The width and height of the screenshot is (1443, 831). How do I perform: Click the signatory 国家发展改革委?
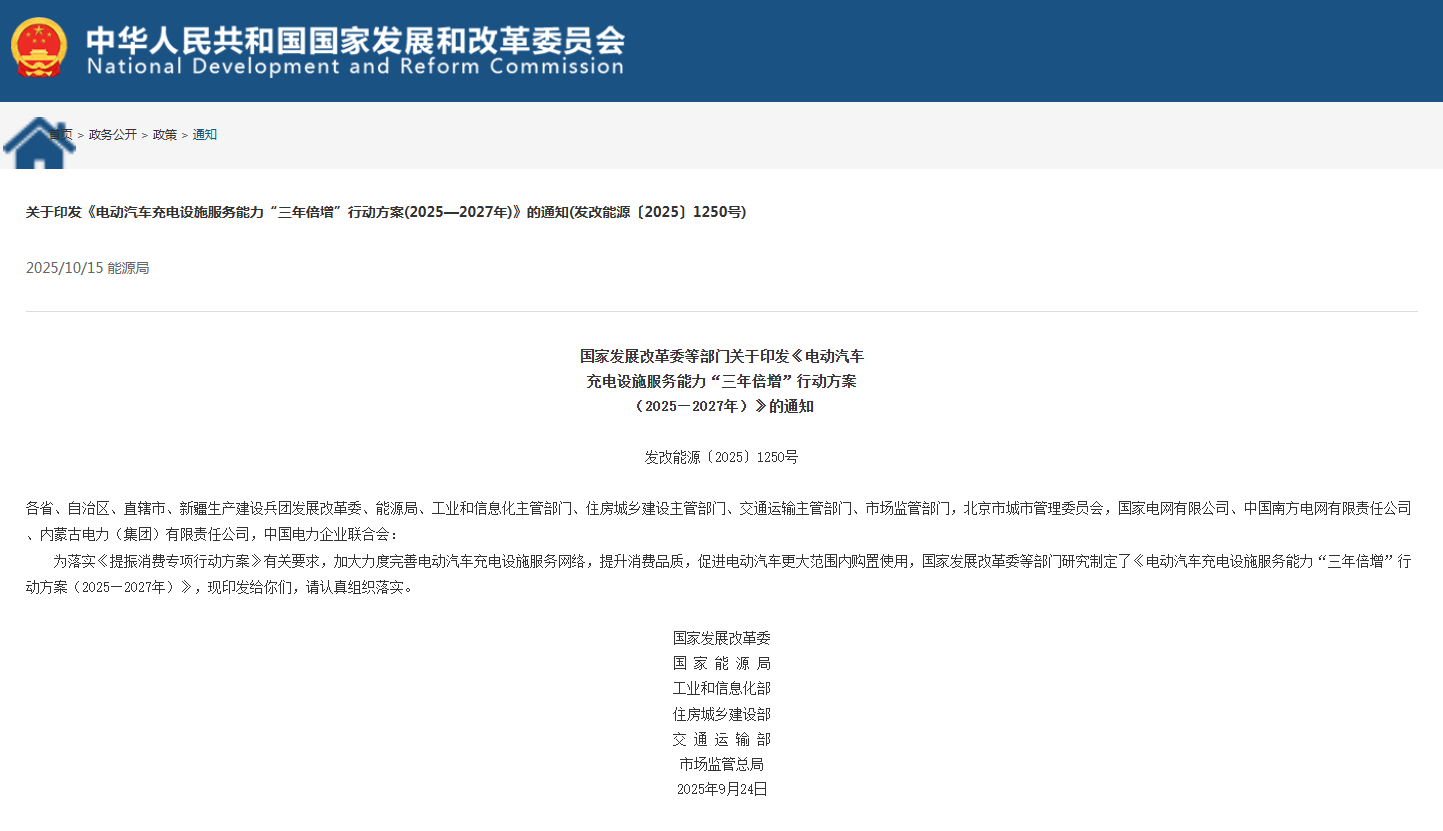(721, 638)
